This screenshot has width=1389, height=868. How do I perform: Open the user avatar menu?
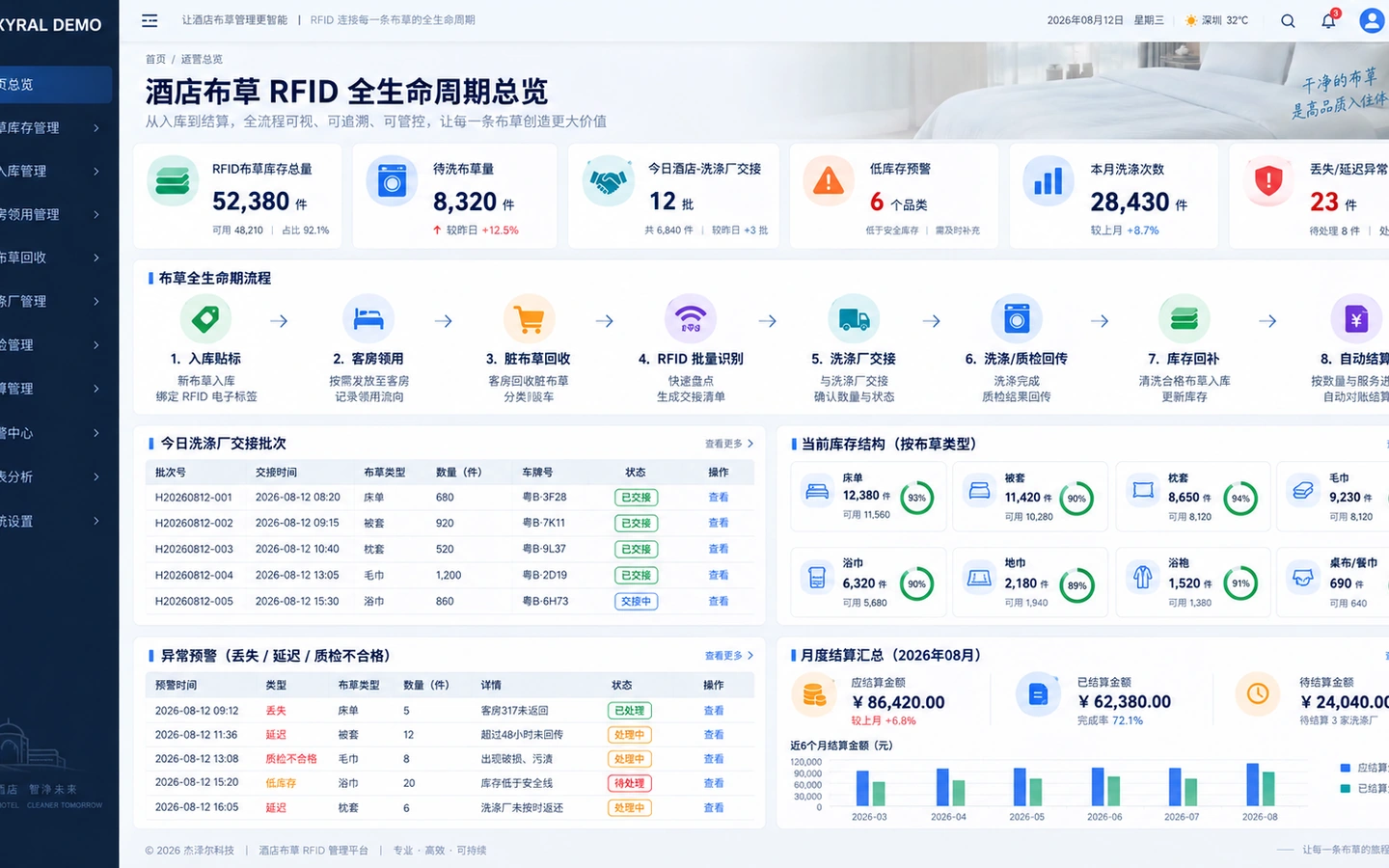tap(1372, 20)
